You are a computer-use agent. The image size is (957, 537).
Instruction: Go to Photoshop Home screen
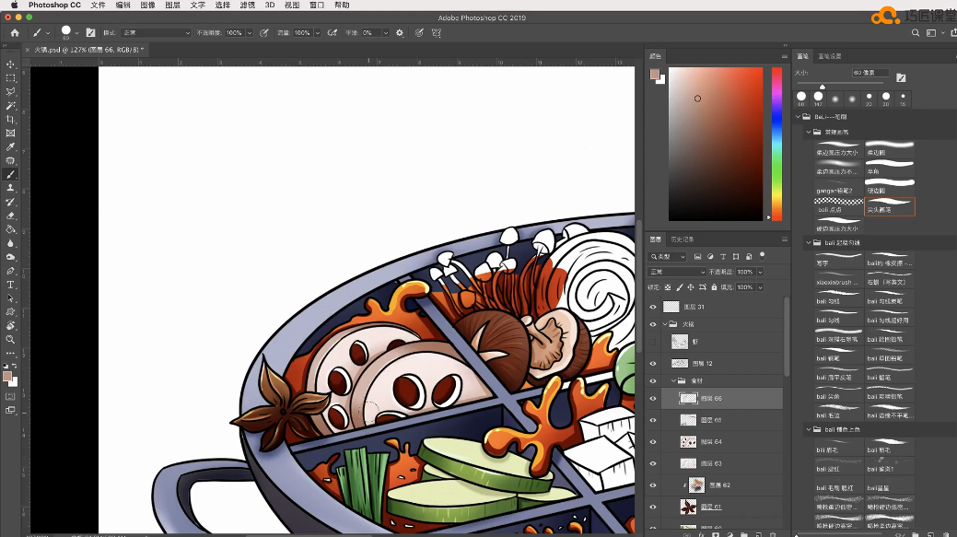point(15,33)
